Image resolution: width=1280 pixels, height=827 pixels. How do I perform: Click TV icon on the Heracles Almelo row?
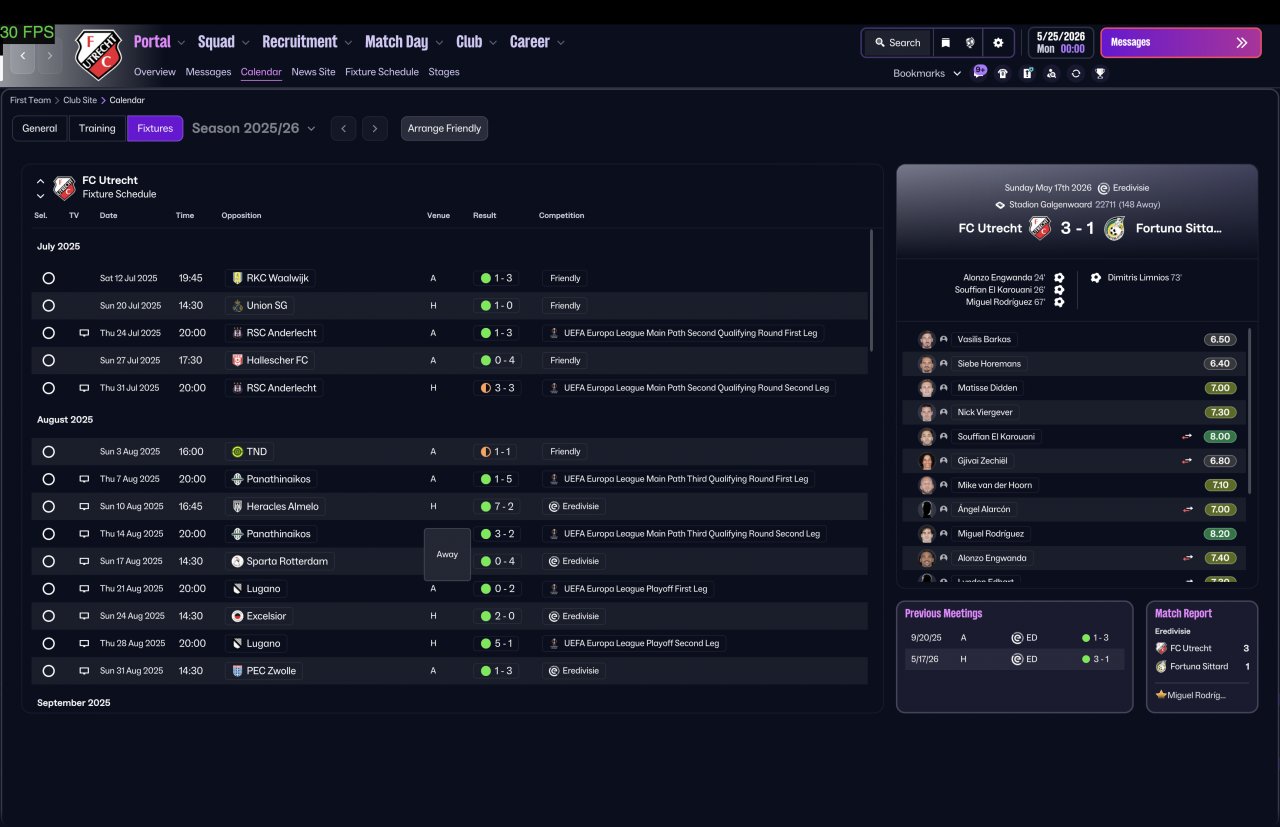[84, 507]
